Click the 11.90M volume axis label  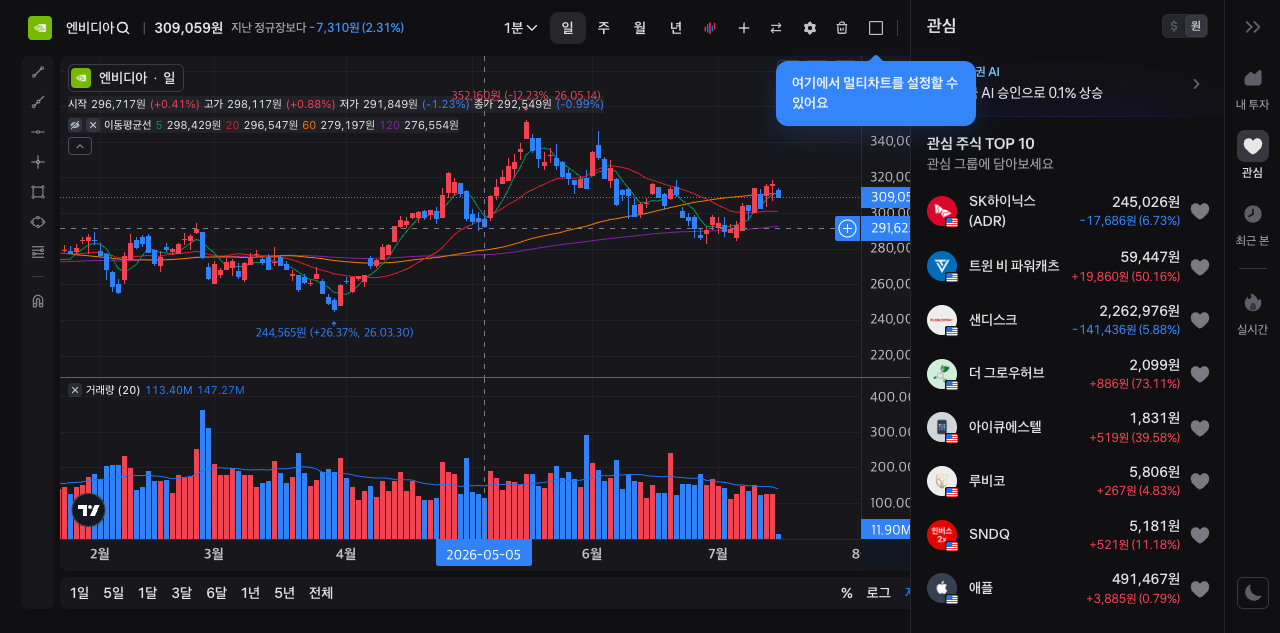[886, 530]
